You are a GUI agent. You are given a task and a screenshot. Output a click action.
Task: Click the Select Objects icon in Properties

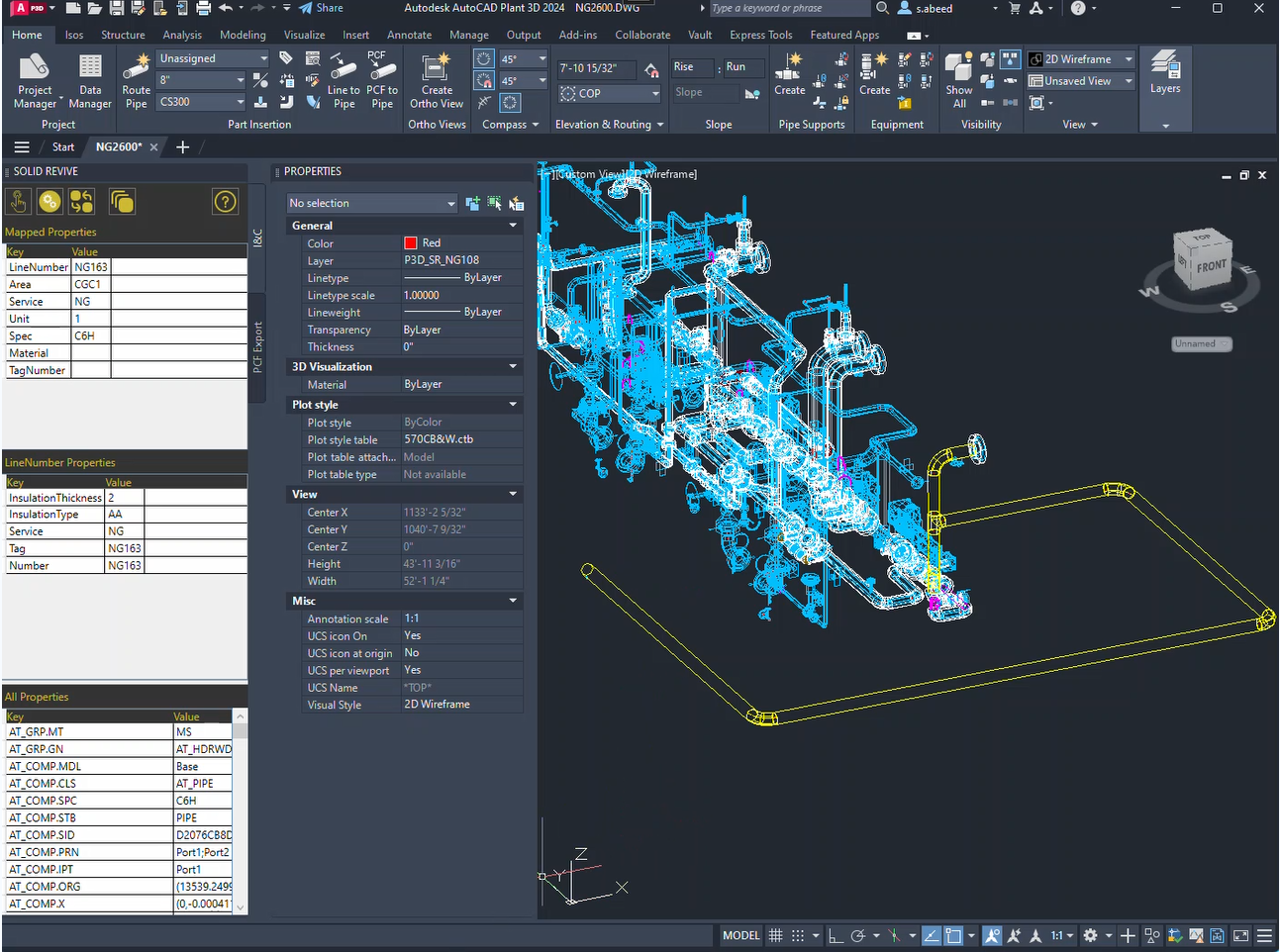point(494,203)
